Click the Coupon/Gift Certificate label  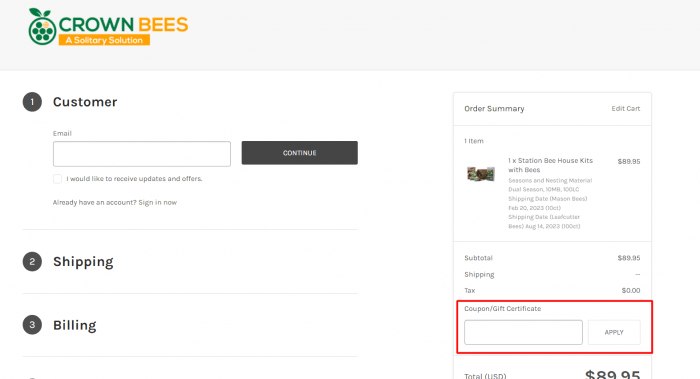pyautogui.click(x=503, y=308)
